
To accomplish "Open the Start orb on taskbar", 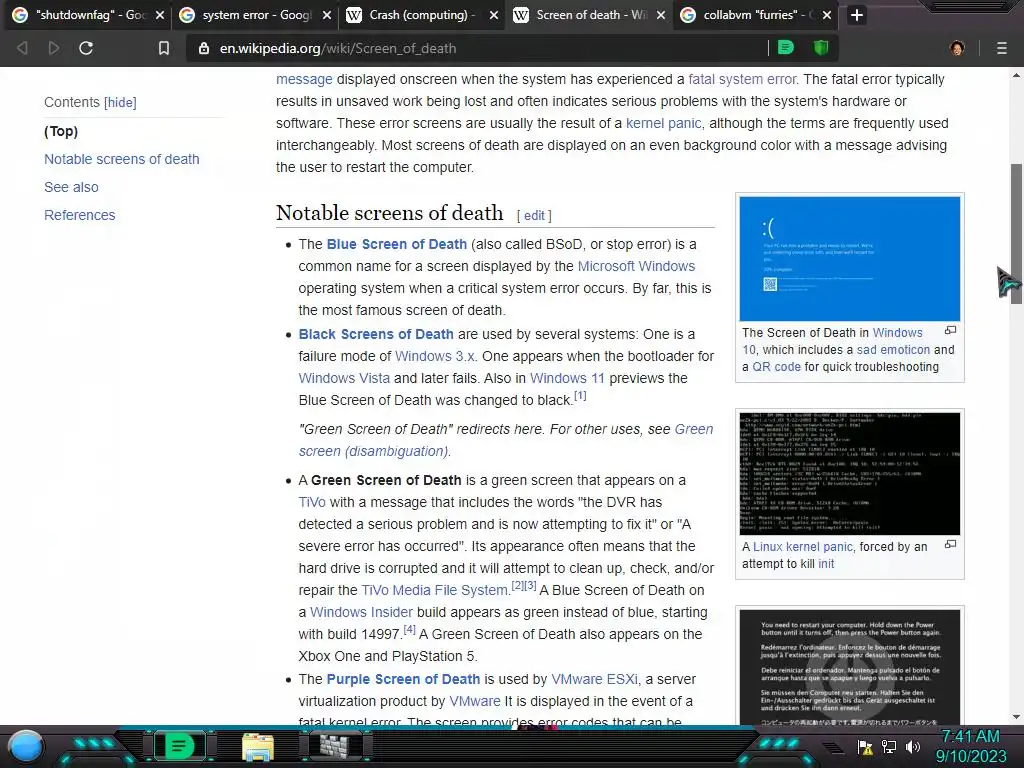I will click(27, 746).
